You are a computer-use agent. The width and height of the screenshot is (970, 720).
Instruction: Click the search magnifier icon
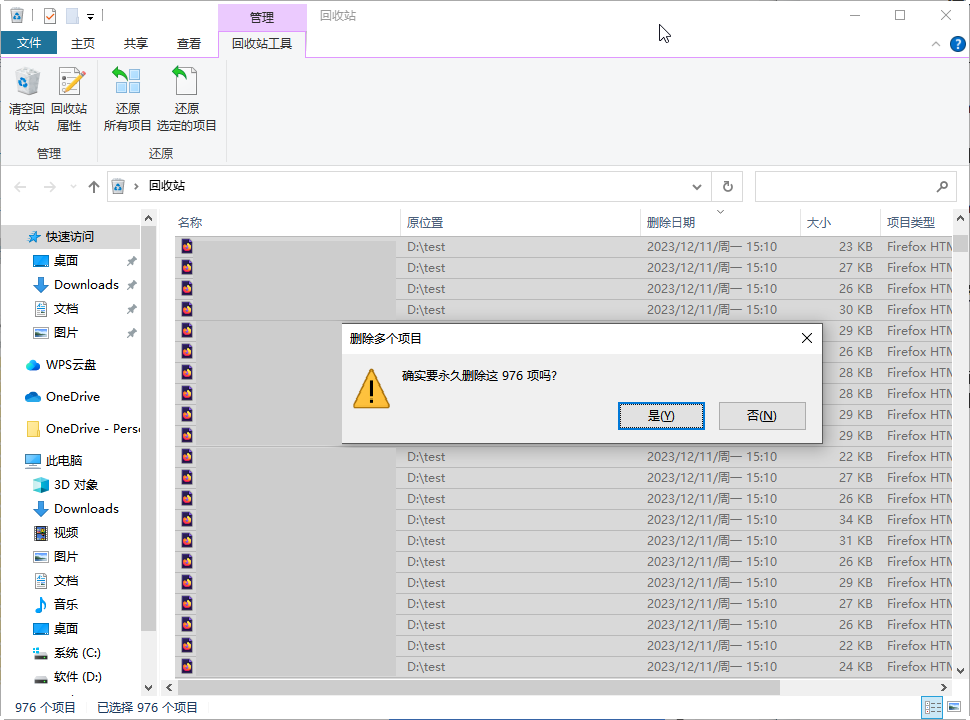[x=942, y=186]
